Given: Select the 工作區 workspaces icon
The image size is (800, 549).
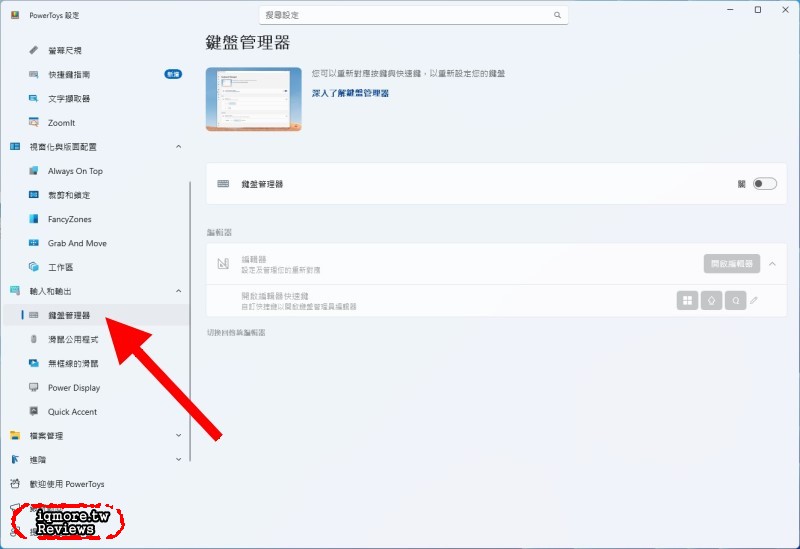Looking at the screenshot, I should point(34,267).
